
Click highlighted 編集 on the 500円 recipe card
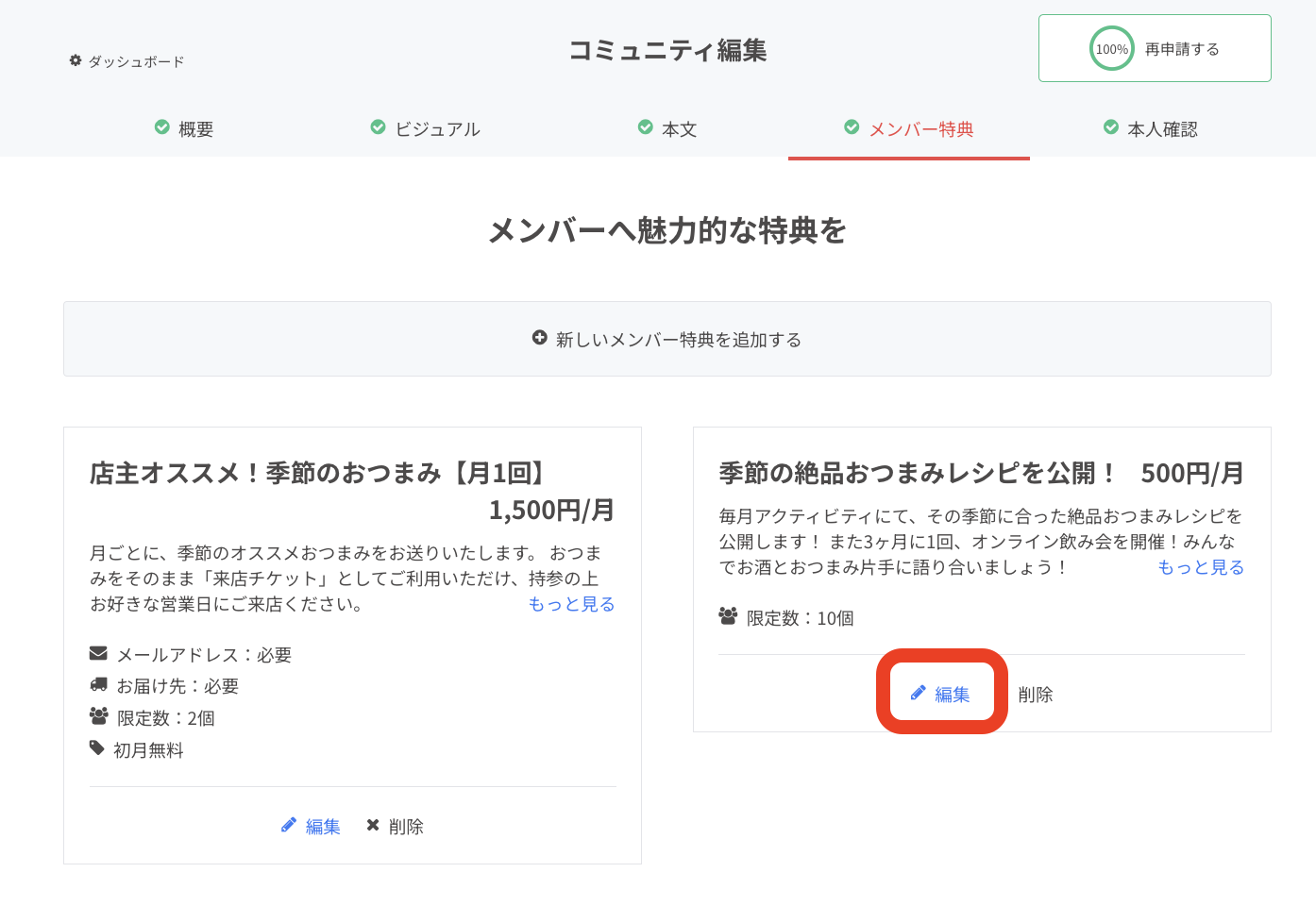[x=952, y=695]
